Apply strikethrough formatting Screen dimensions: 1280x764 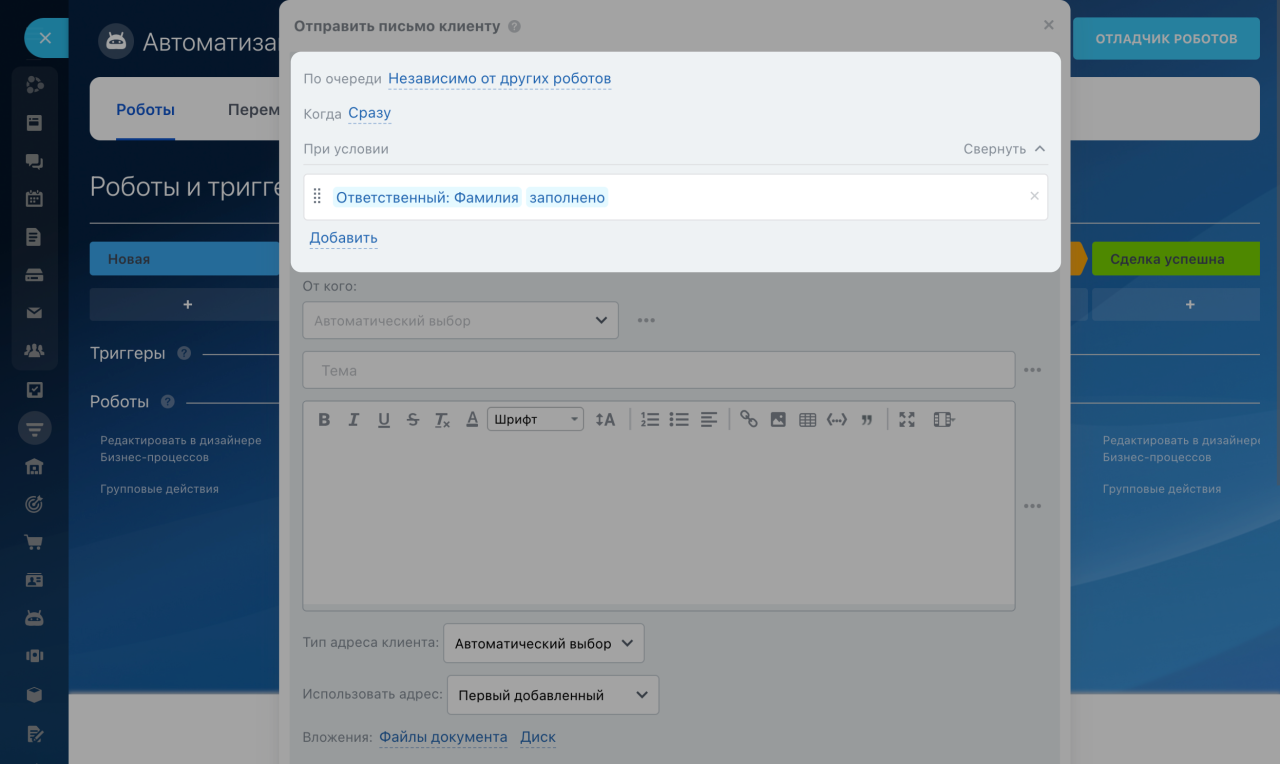point(413,420)
